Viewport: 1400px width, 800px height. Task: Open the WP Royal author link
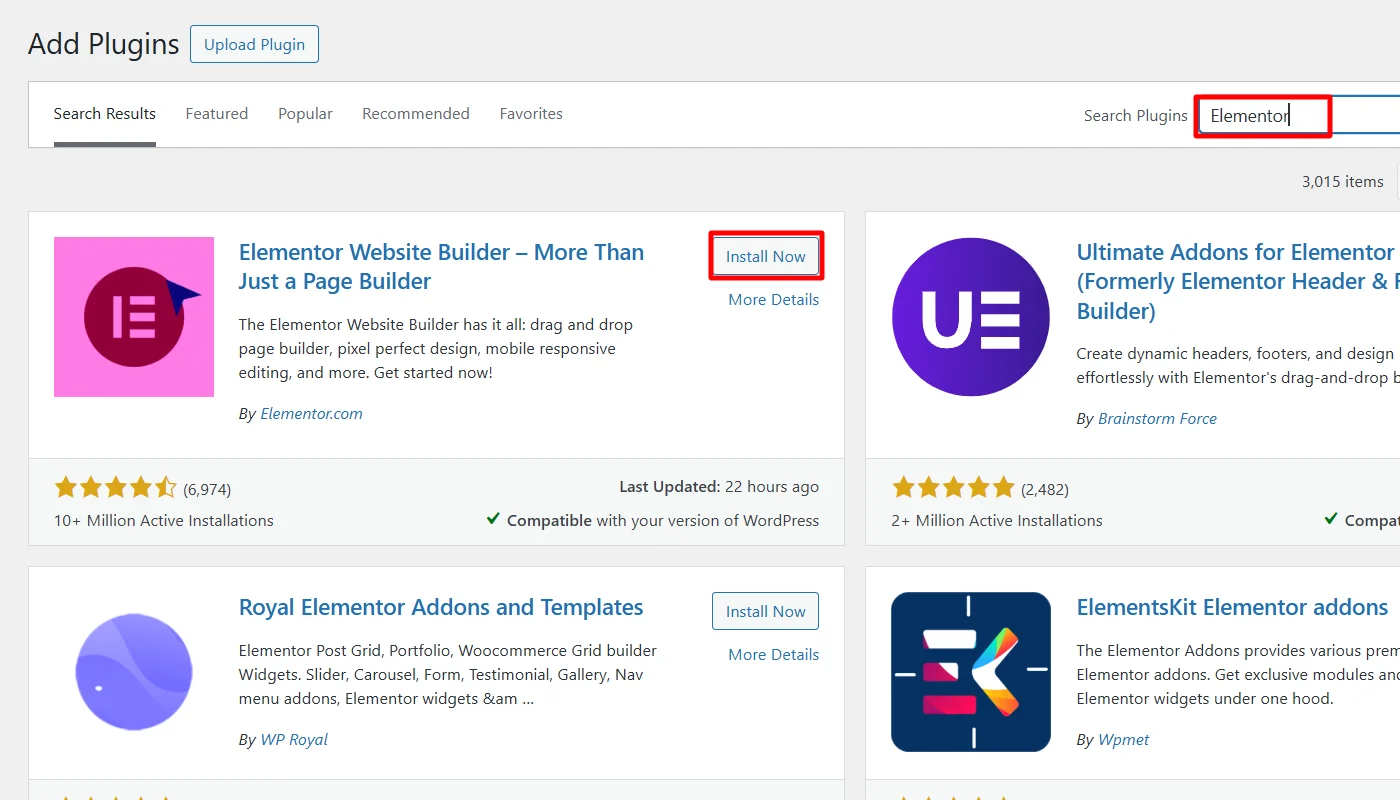click(x=294, y=740)
